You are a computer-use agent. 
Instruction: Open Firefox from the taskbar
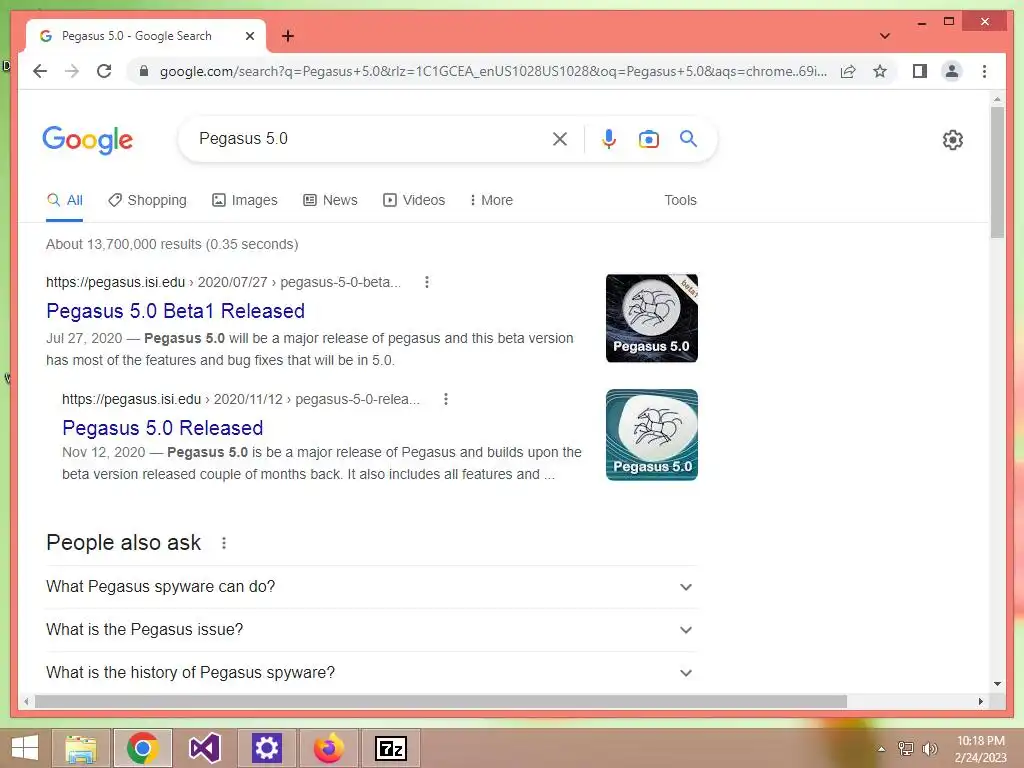328,748
